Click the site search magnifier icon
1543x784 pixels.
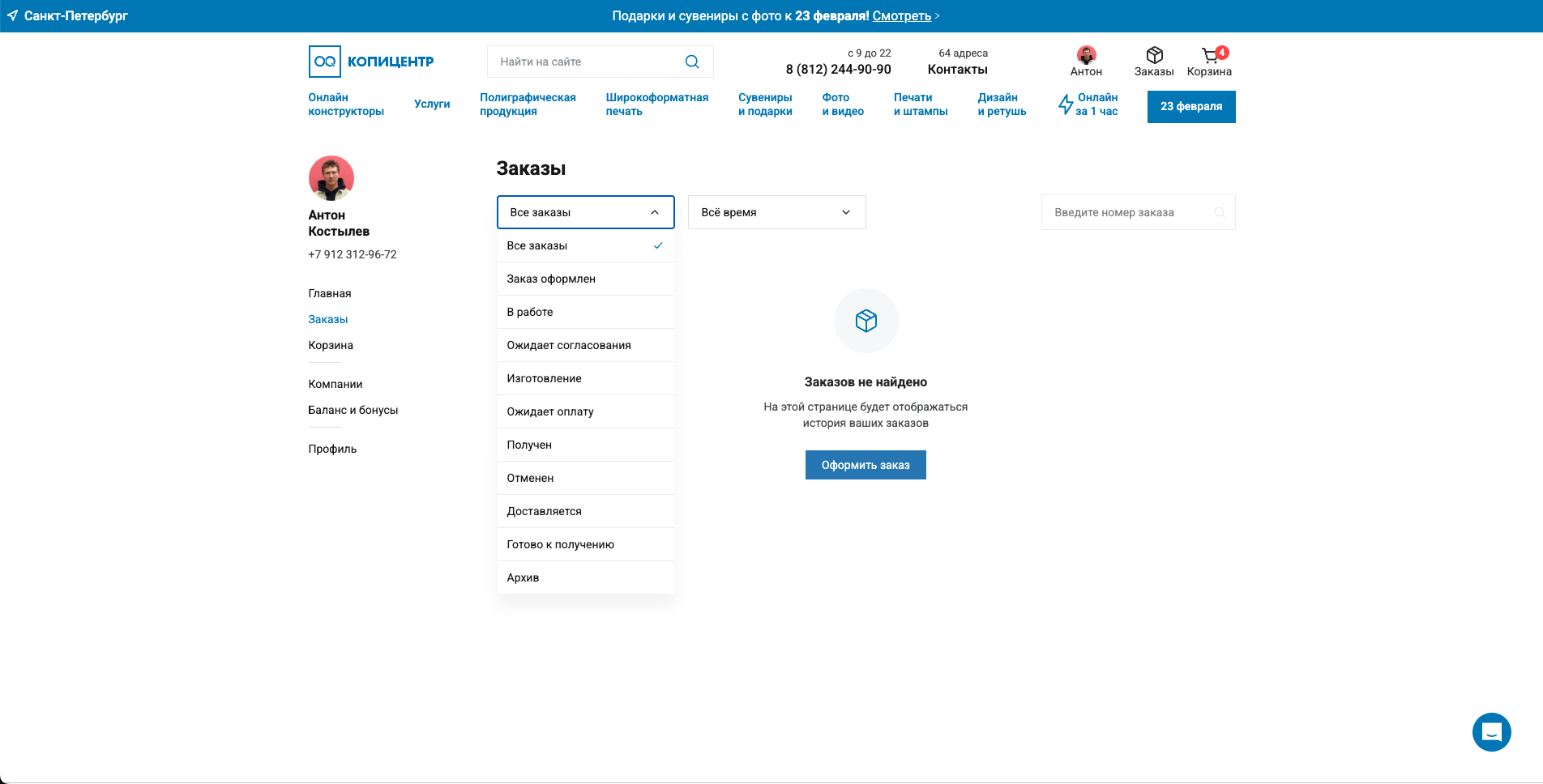[692, 62]
